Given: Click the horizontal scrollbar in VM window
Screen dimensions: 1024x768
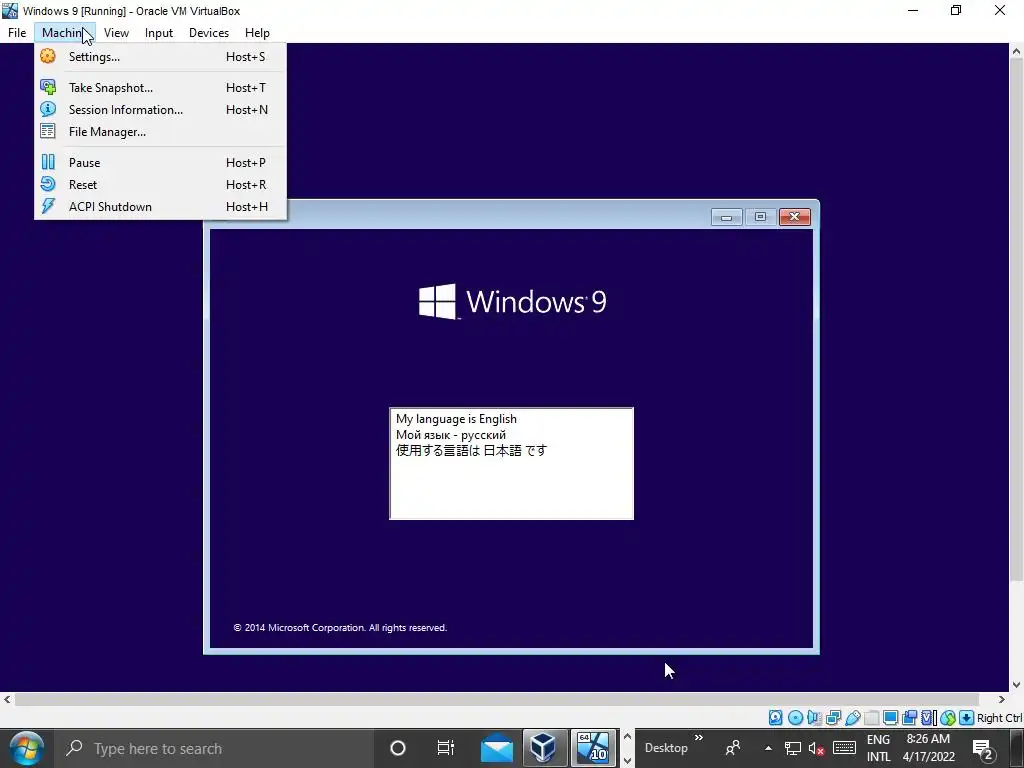Looking at the screenshot, I should coord(496,699).
